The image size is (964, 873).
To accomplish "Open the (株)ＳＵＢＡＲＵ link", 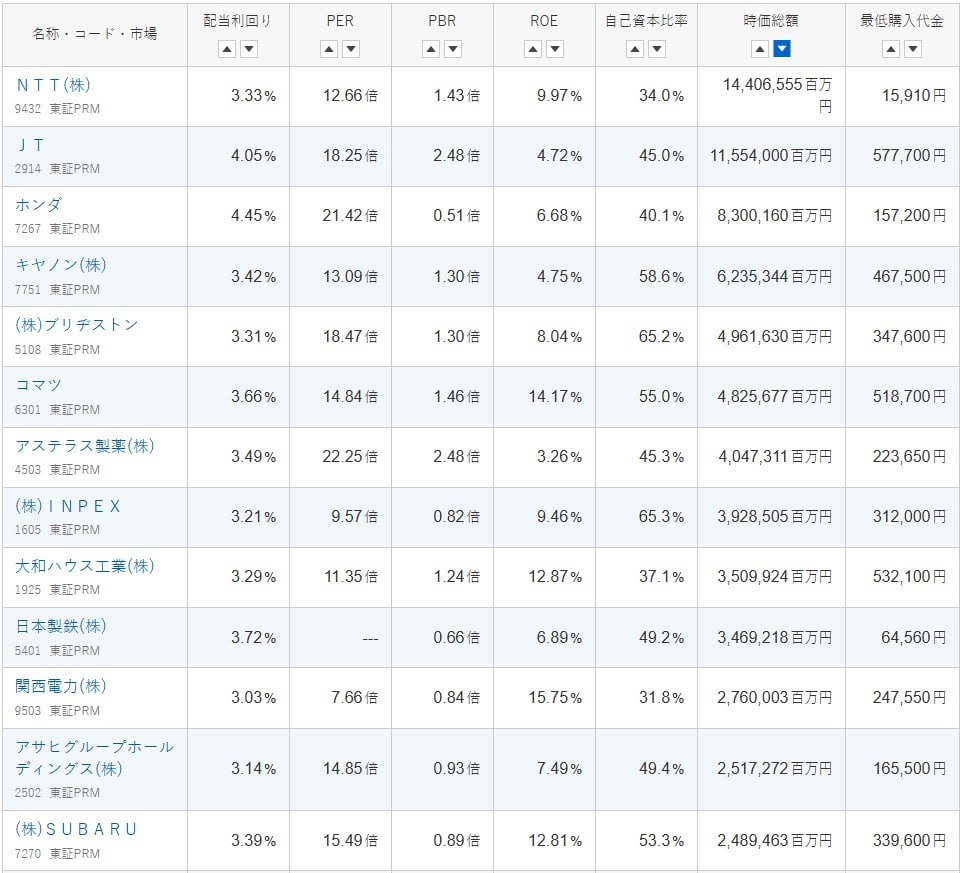I will coord(76,829).
